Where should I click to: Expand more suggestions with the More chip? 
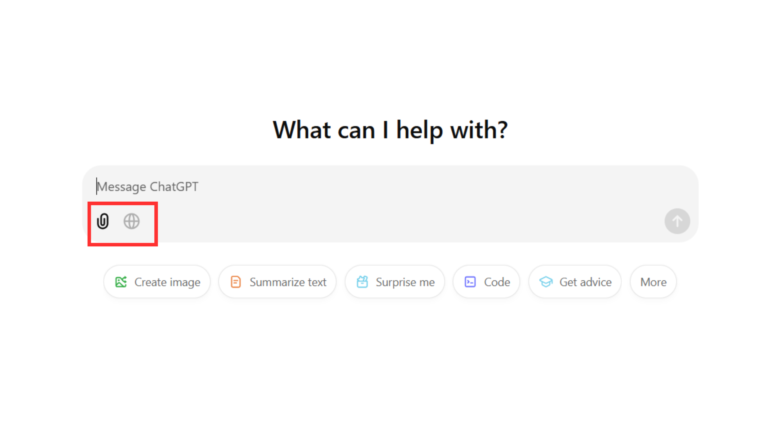coord(653,282)
